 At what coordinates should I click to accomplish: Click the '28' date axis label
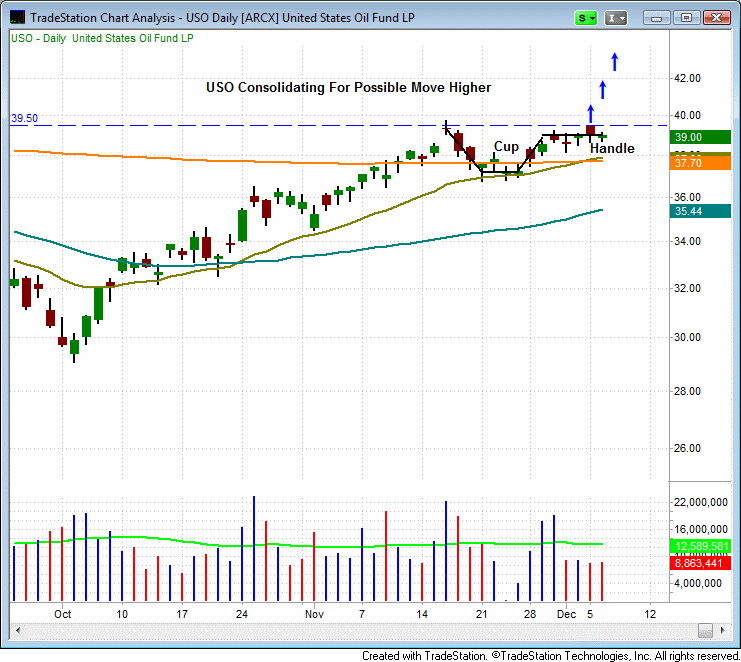(530, 614)
